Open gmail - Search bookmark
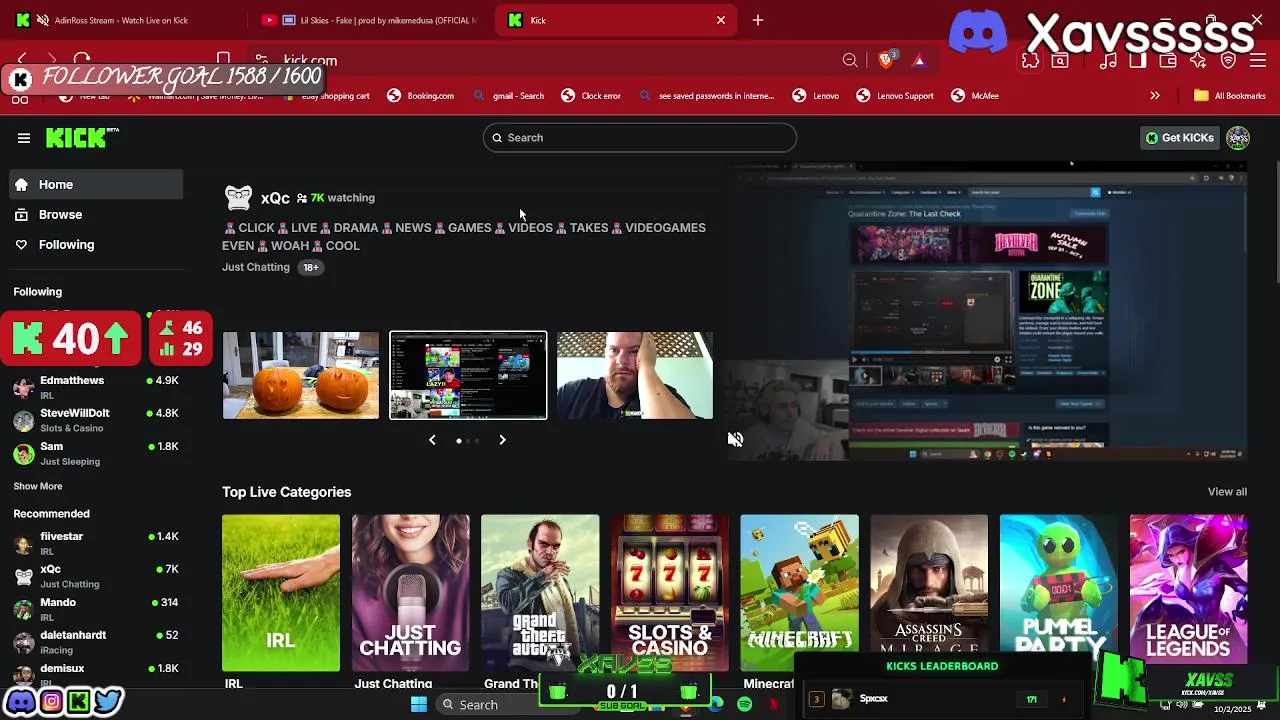The height and width of the screenshot is (720, 1280). click(x=509, y=96)
